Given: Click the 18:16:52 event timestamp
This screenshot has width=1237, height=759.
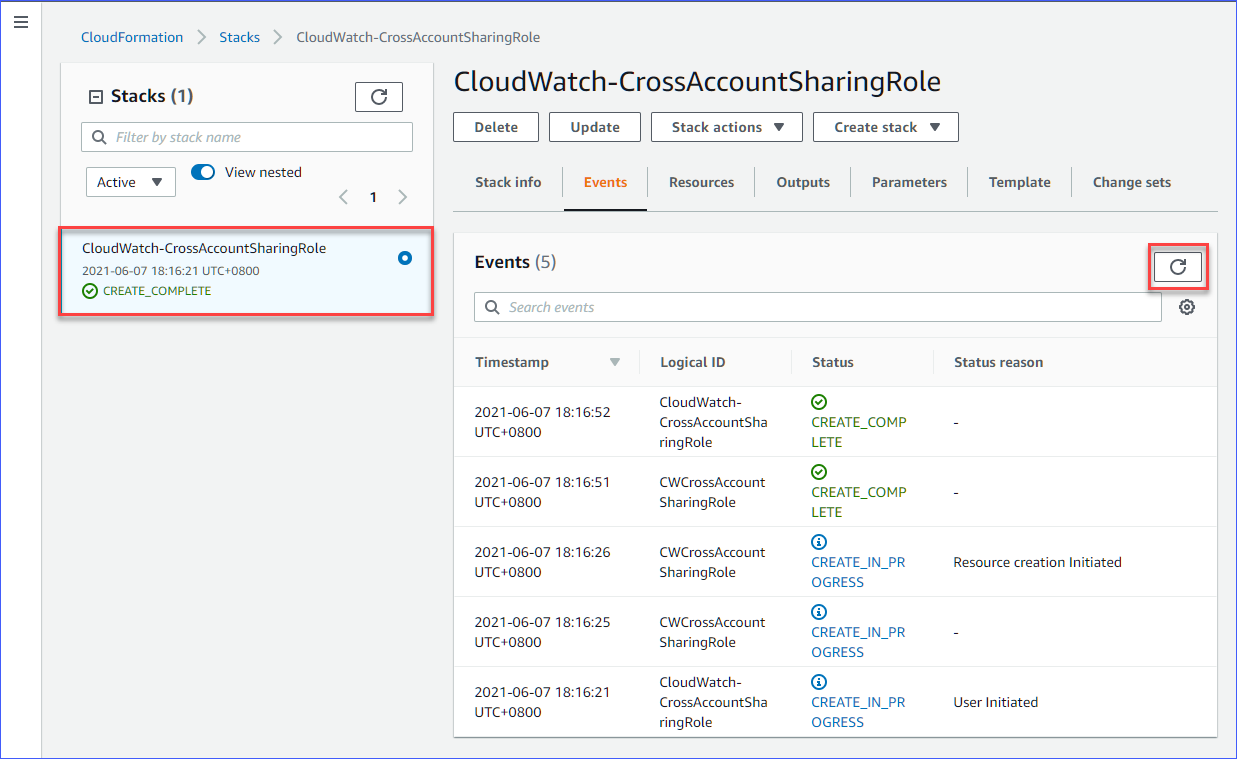Looking at the screenshot, I should tap(542, 422).
